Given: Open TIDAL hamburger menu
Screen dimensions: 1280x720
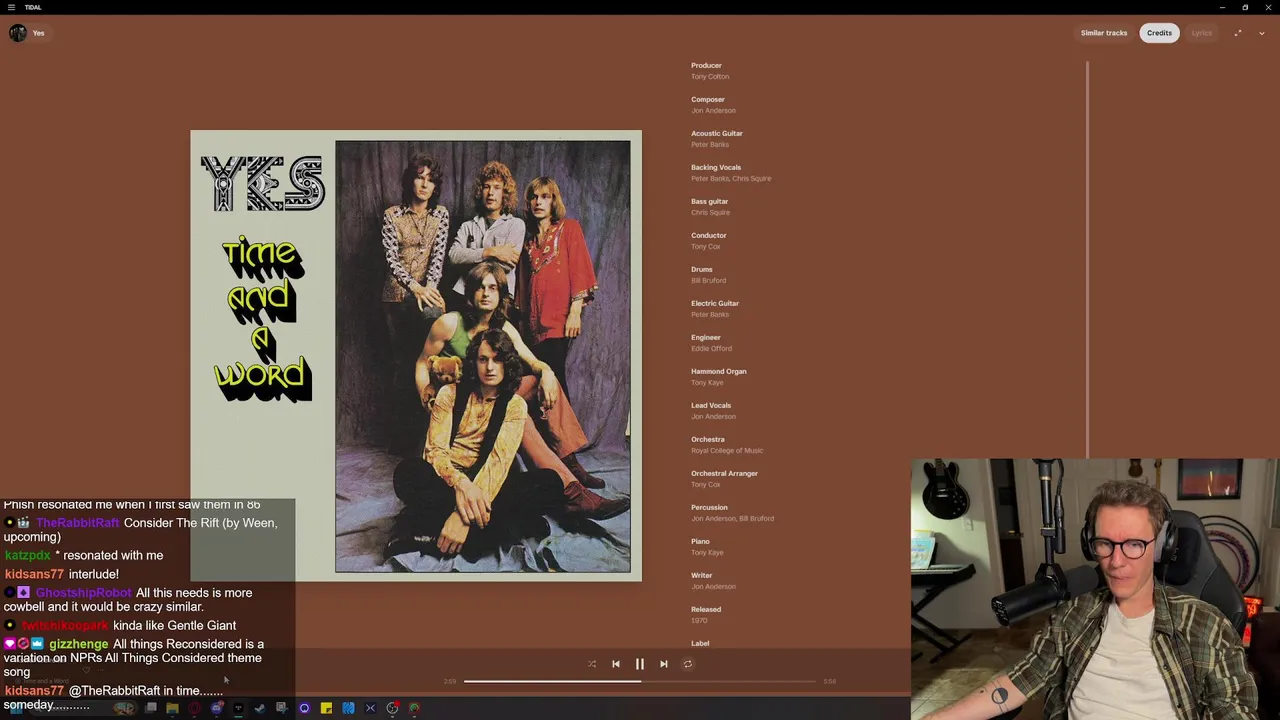Looking at the screenshot, I should point(11,7).
